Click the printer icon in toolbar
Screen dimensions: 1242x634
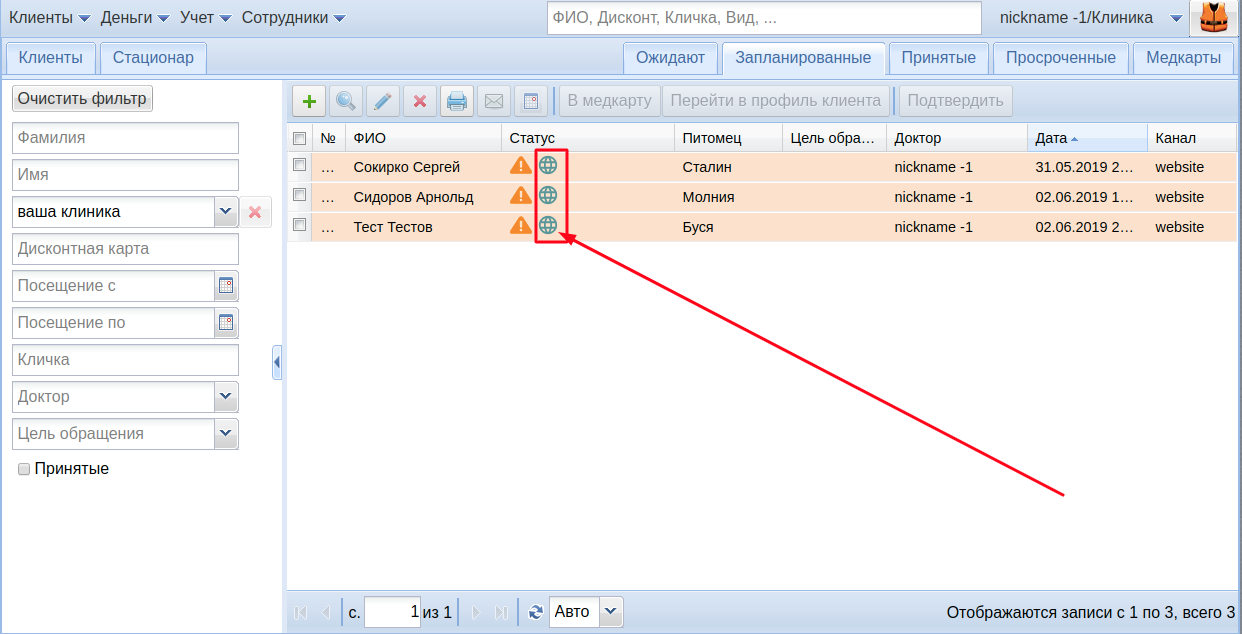[457, 101]
